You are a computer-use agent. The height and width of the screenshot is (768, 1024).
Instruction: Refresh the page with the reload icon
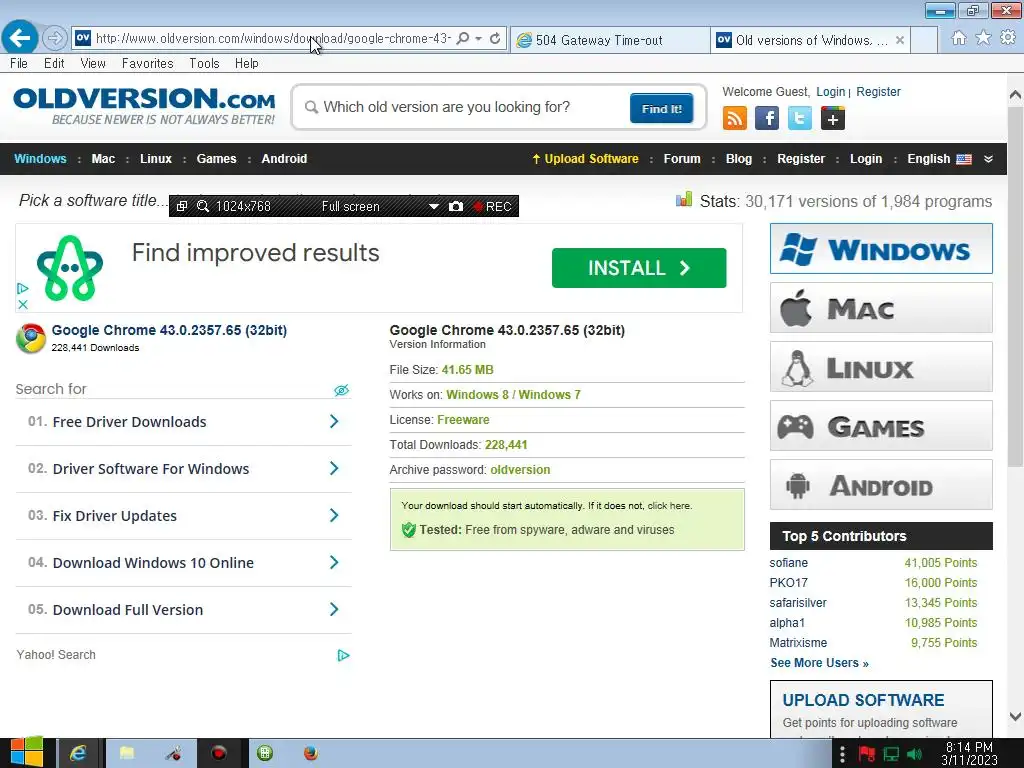pos(496,39)
